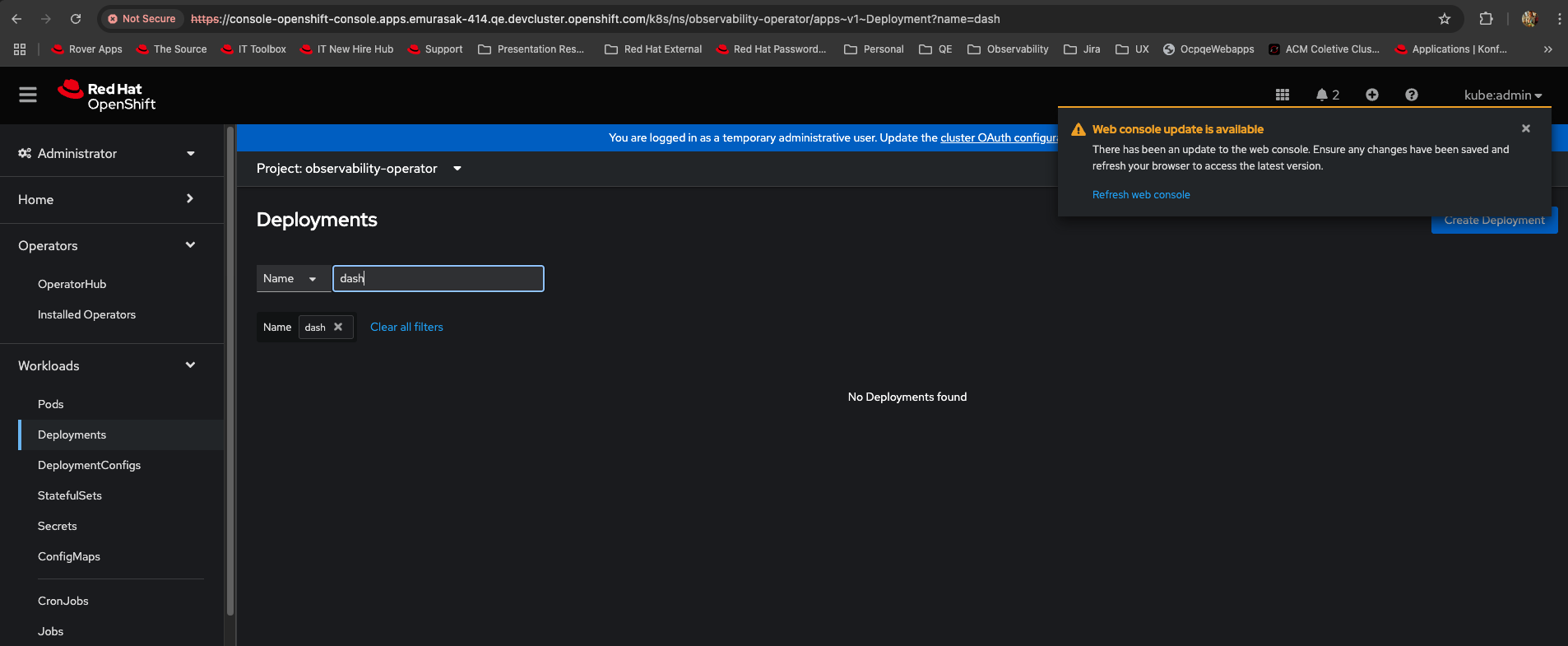Open the Red Hat Password... bookmark
This screenshot has width=1568, height=646.
click(x=771, y=49)
